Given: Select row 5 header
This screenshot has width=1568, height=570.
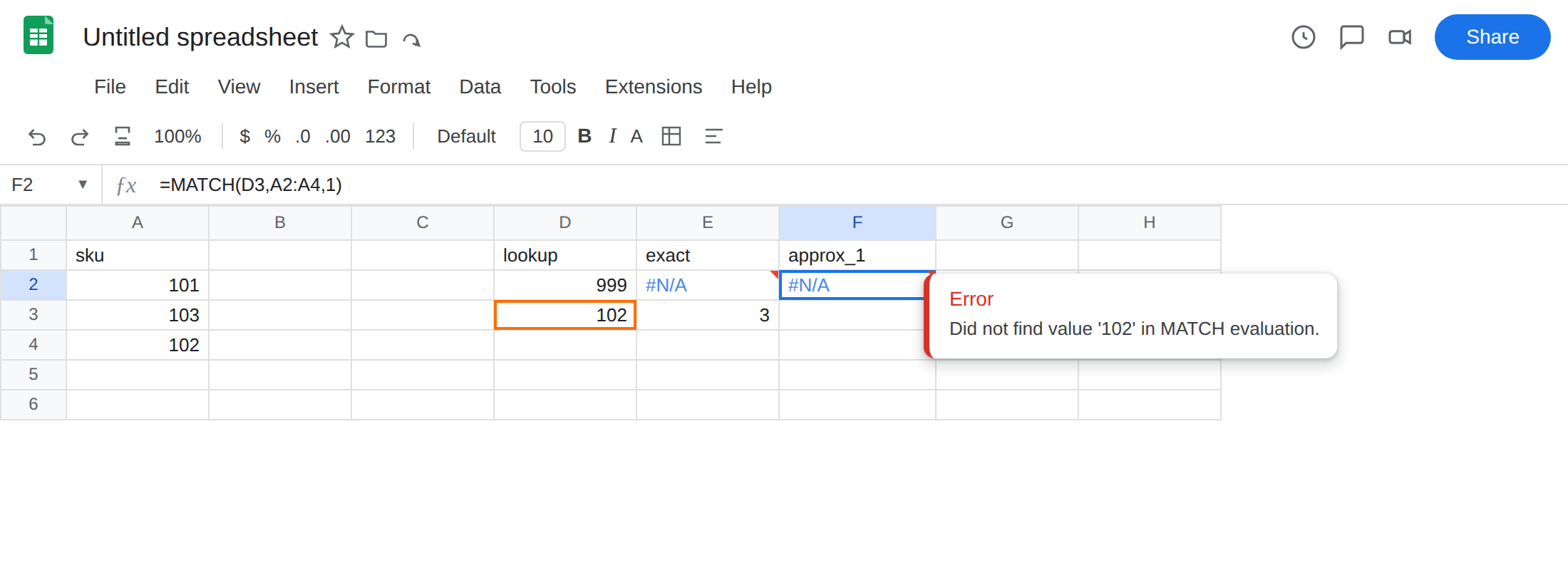Looking at the screenshot, I should [33, 375].
